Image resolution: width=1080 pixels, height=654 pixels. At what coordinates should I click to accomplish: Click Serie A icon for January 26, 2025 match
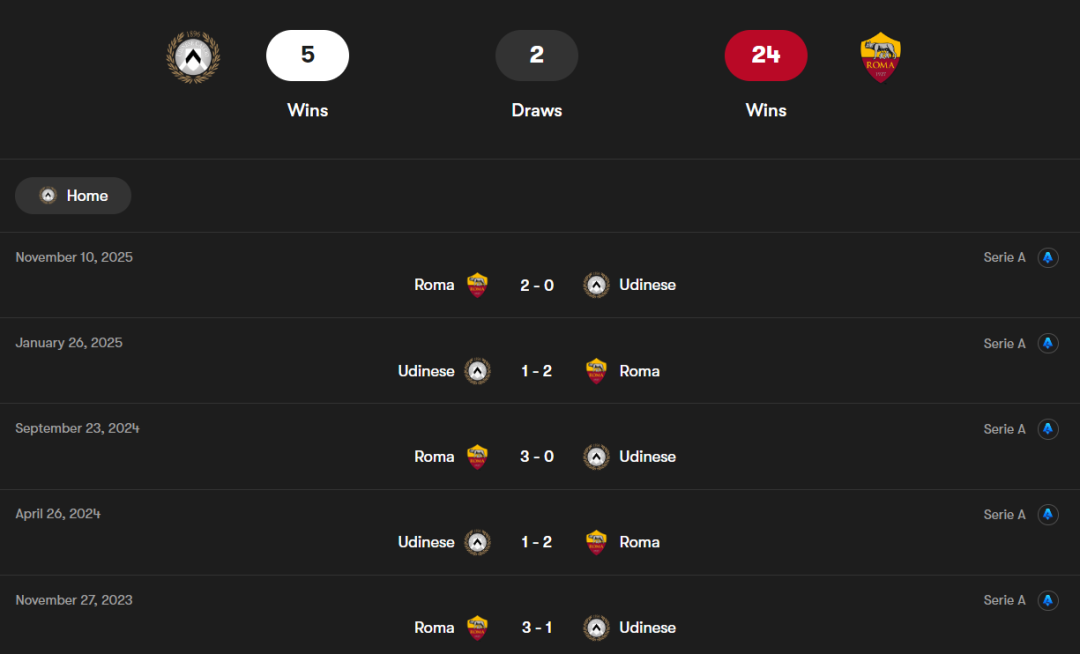point(1048,344)
